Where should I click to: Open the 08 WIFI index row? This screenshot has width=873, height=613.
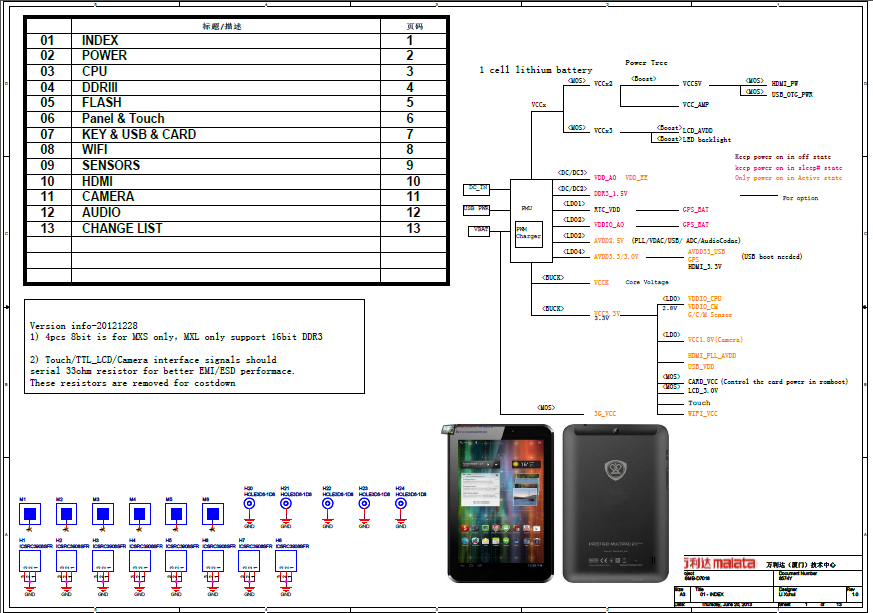click(x=96, y=150)
